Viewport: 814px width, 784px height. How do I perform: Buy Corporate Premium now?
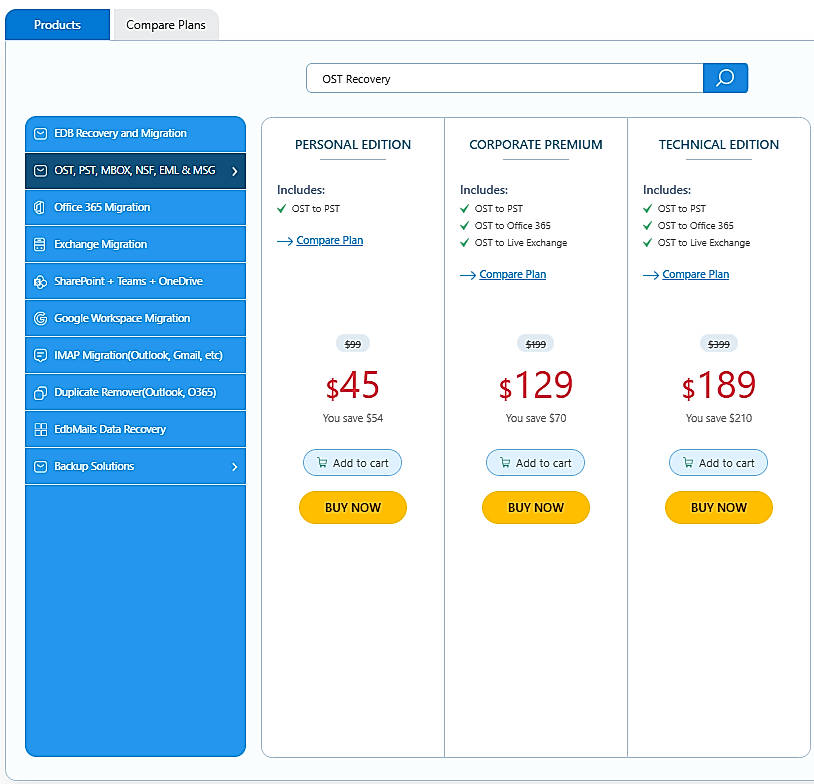536,507
